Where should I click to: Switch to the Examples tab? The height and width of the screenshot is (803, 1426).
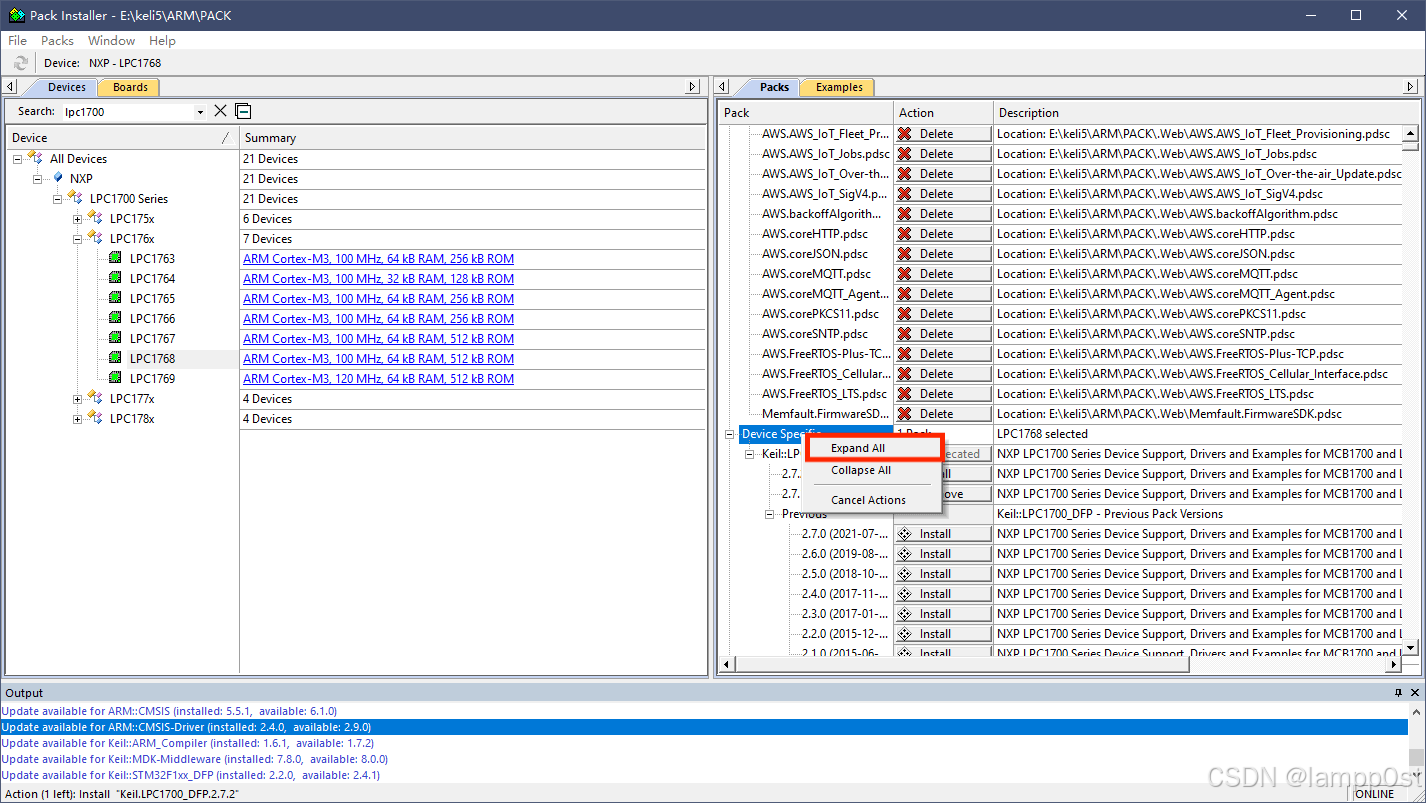pyautogui.click(x=839, y=87)
